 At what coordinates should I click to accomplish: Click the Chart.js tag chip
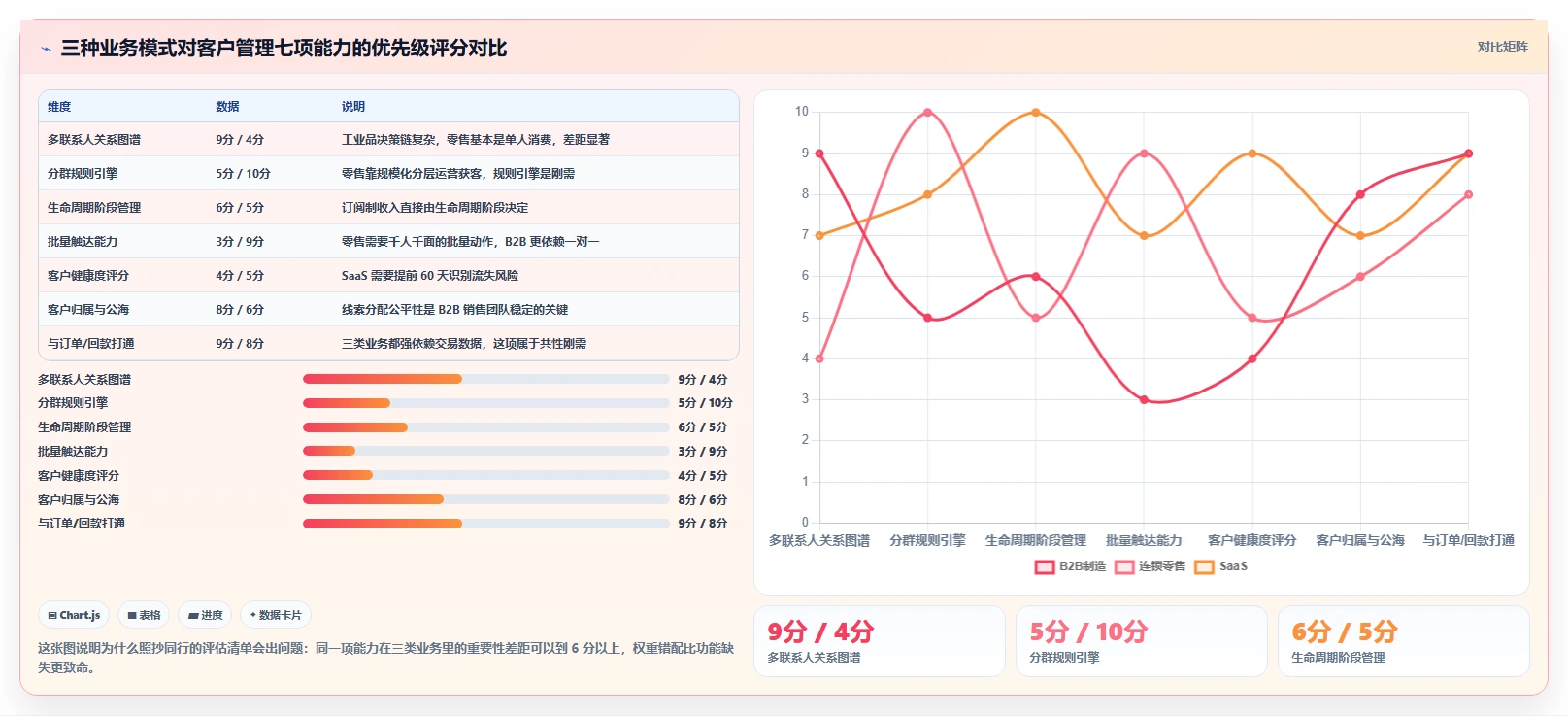click(74, 615)
